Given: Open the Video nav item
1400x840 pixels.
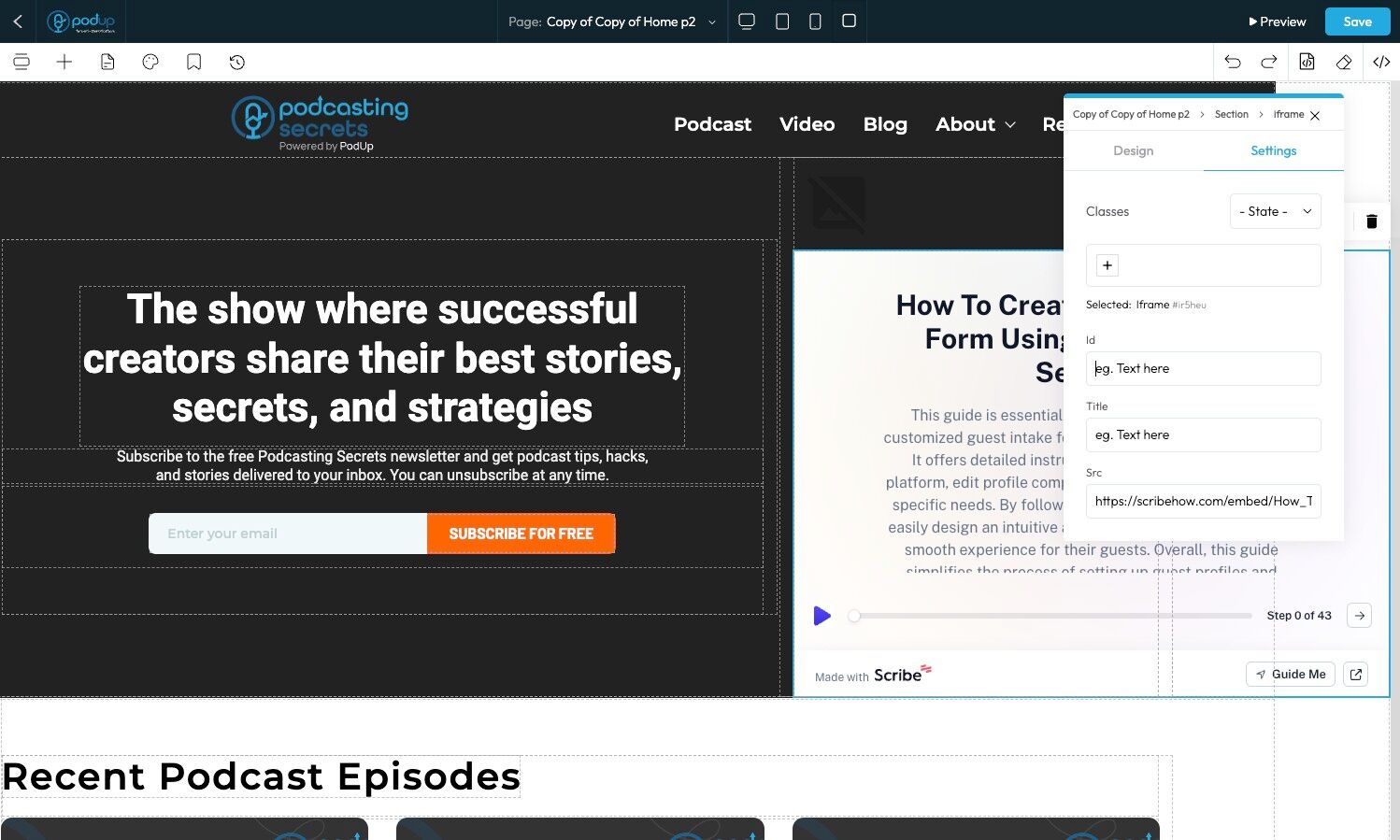Looking at the screenshot, I should [x=807, y=124].
